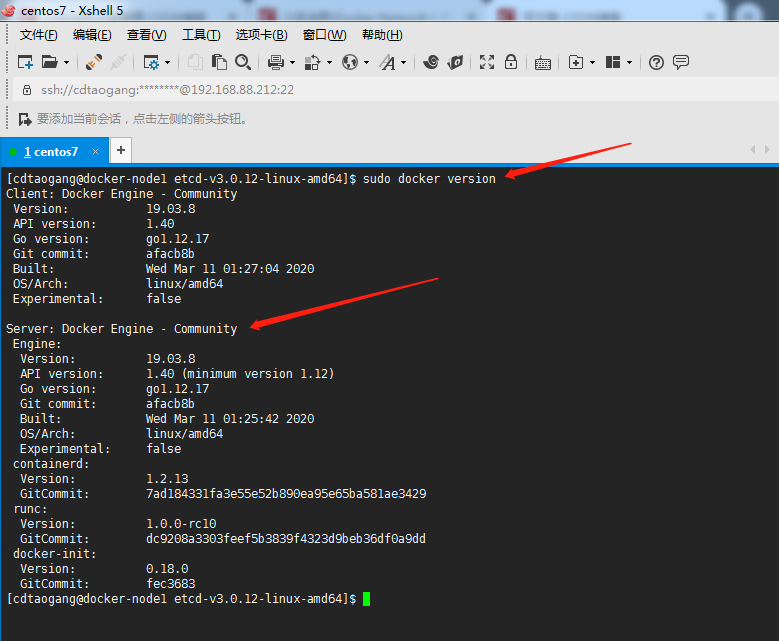Click runc version '1.0.0-rc10'
The image size is (779, 641).
point(181,524)
